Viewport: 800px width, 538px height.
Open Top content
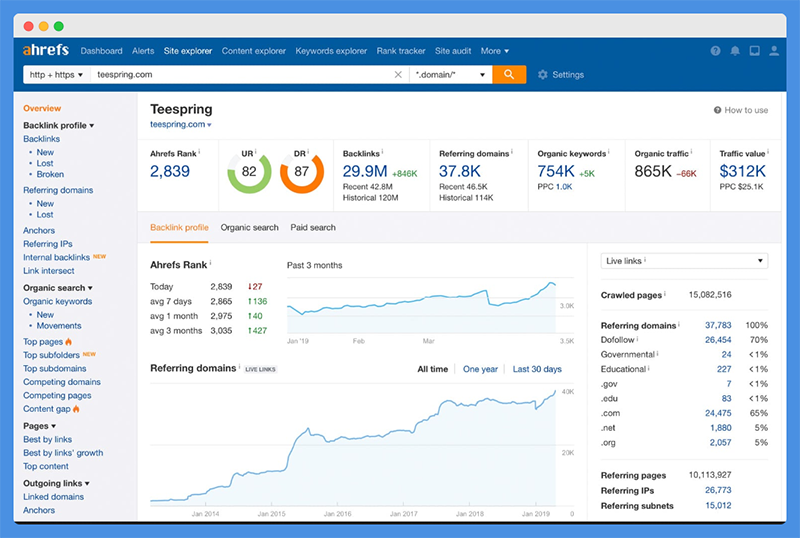45,467
